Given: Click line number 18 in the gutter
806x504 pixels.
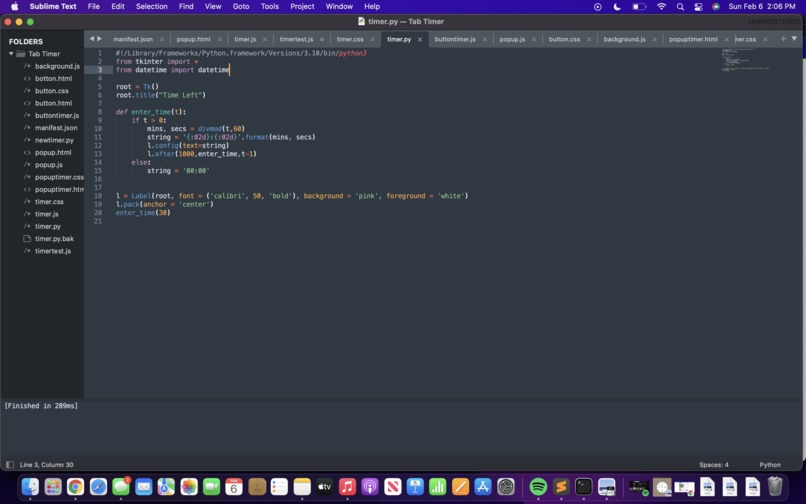Looking at the screenshot, I should 98,196.
